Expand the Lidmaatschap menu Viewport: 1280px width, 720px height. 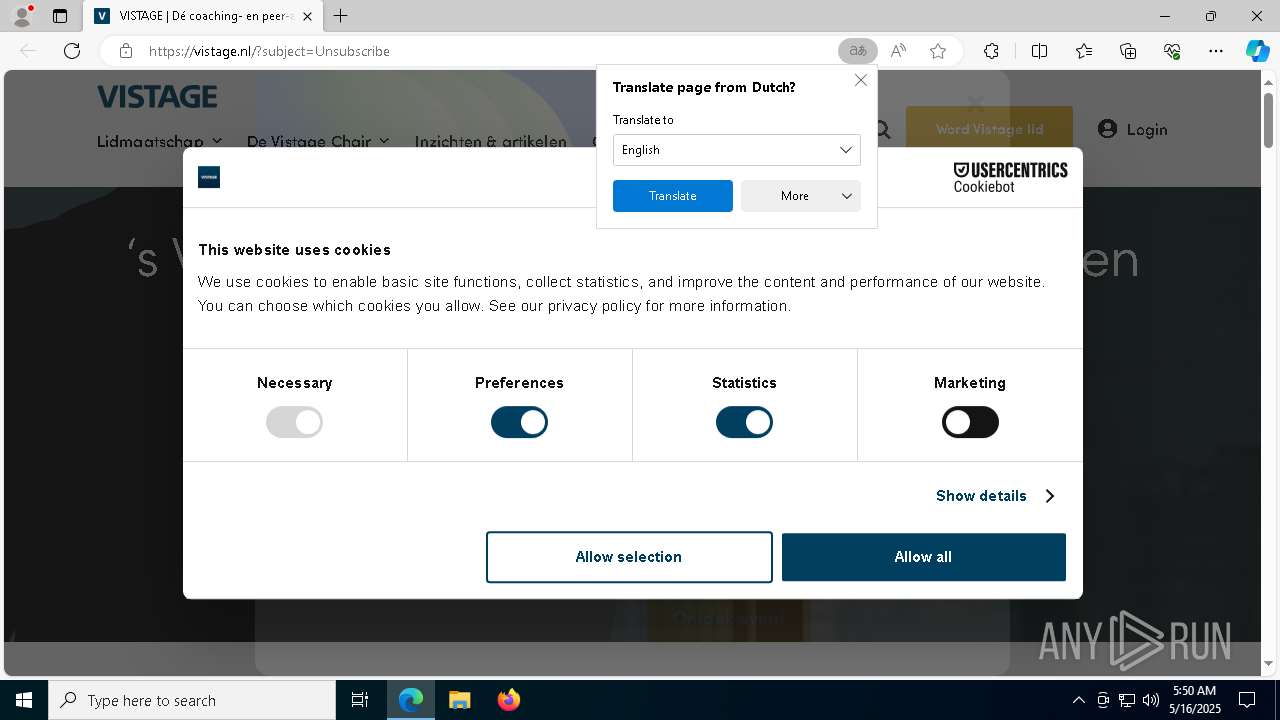160,141
